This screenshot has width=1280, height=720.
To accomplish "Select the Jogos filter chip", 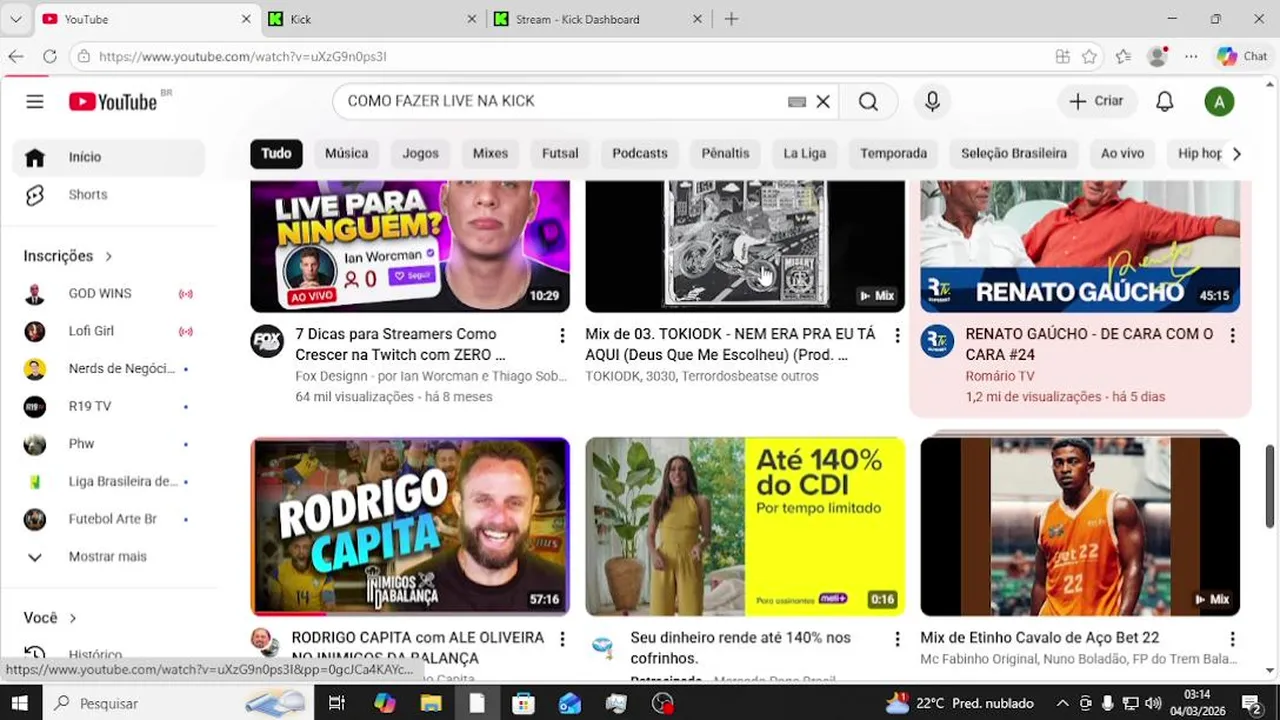I will (x=421, y=153).
